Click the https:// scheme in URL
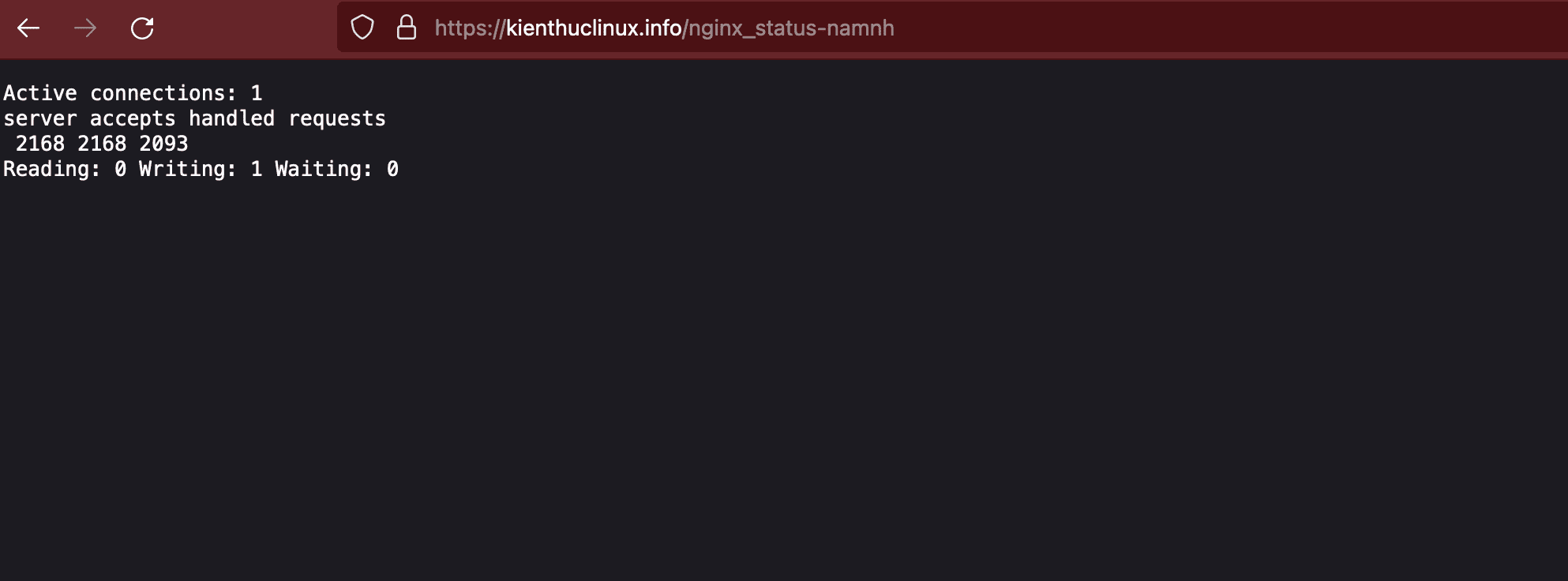 [x=470, y=29]
